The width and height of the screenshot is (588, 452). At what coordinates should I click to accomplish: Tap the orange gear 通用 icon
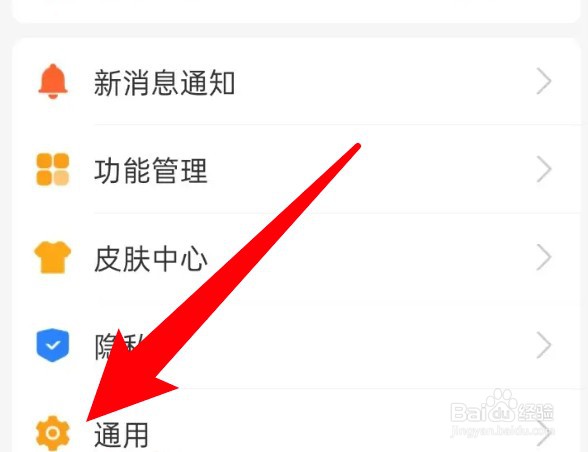tap(53, 433)
